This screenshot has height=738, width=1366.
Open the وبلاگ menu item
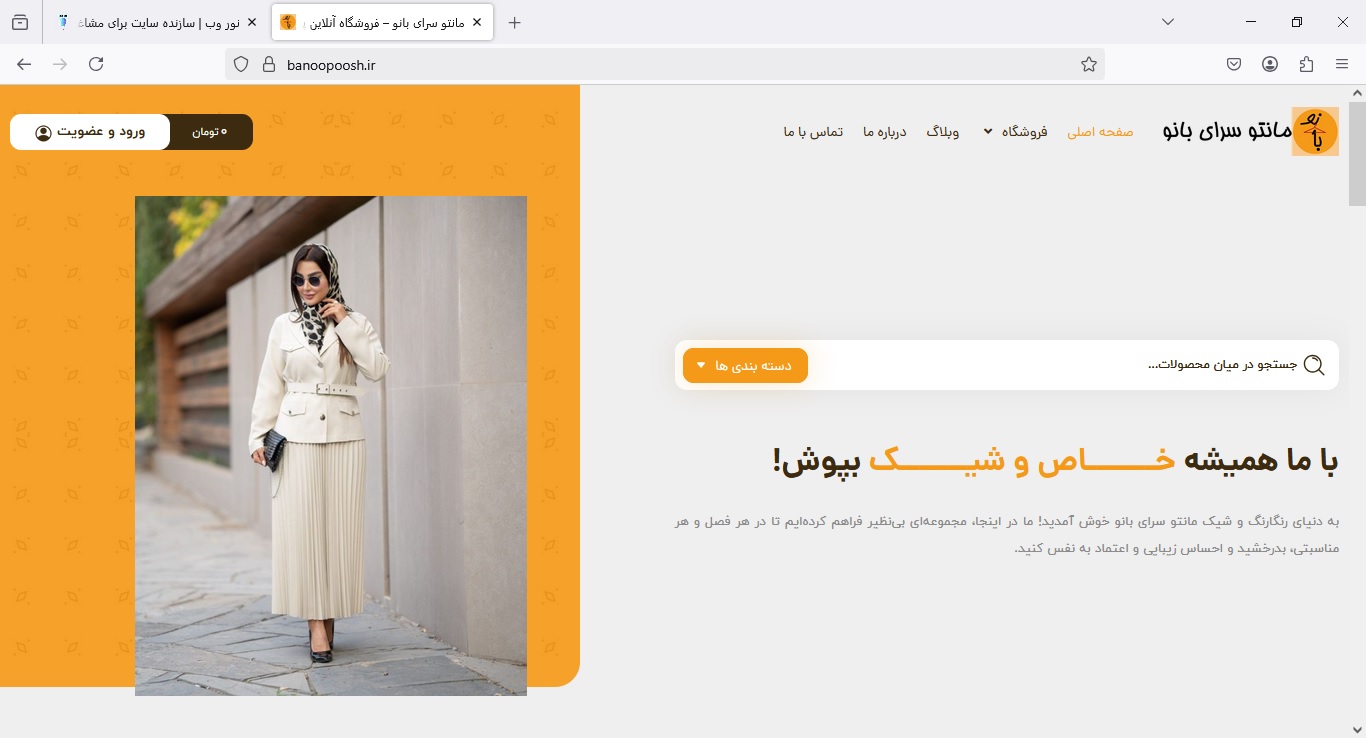pos(943,131)
